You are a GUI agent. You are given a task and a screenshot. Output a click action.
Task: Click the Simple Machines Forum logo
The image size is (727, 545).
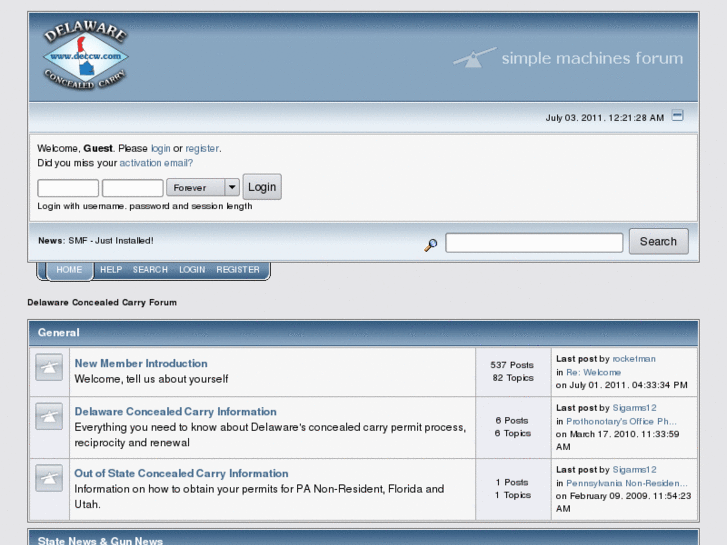coord(568,58)
